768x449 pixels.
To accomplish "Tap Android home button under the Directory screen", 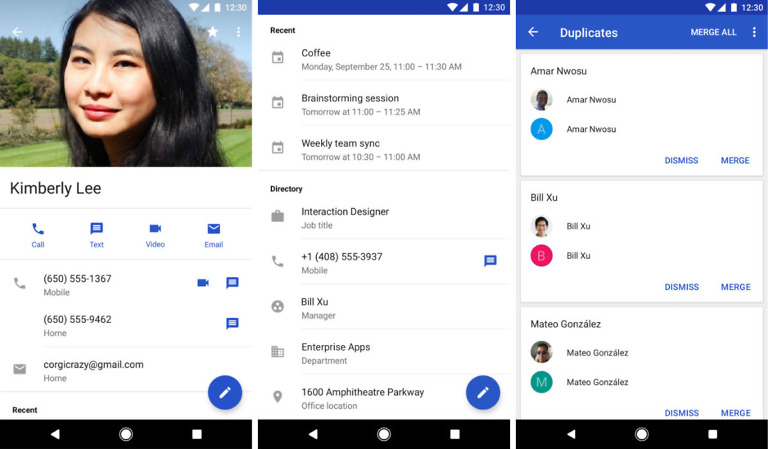I will click(x=384, y=434).
